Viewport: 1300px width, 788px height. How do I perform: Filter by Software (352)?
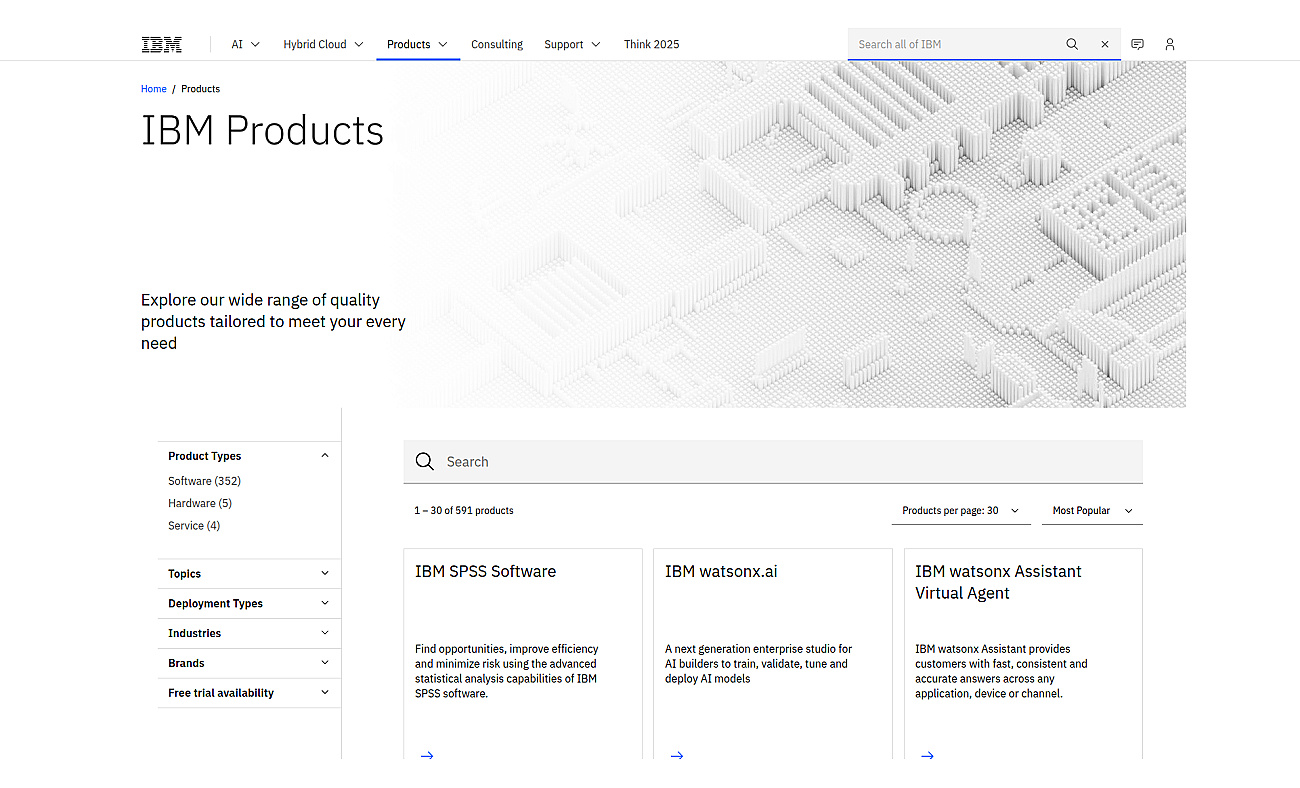[x=204, y=481]
